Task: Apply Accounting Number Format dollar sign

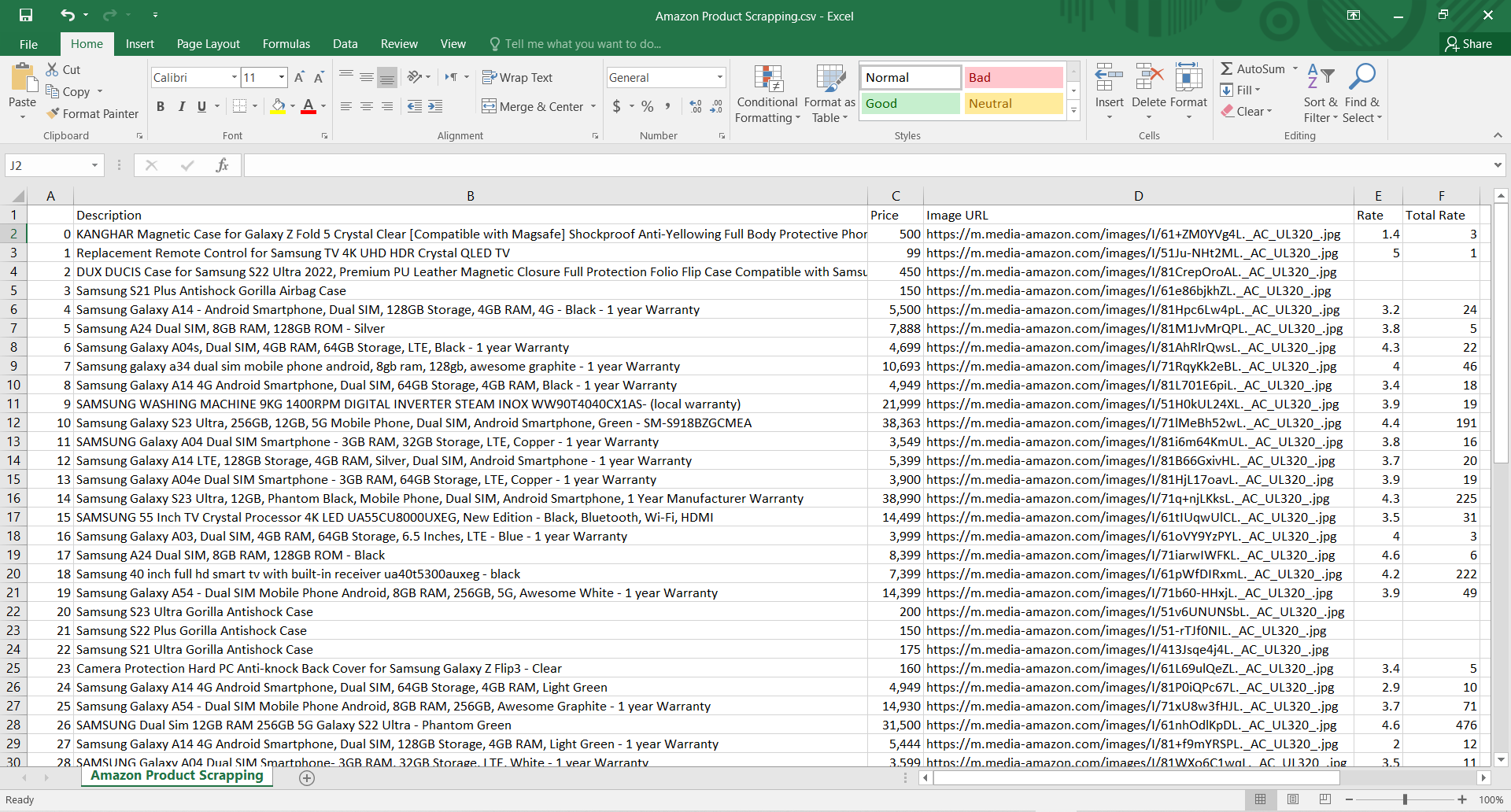Action: pyautogui.click(x=617, y=106)
